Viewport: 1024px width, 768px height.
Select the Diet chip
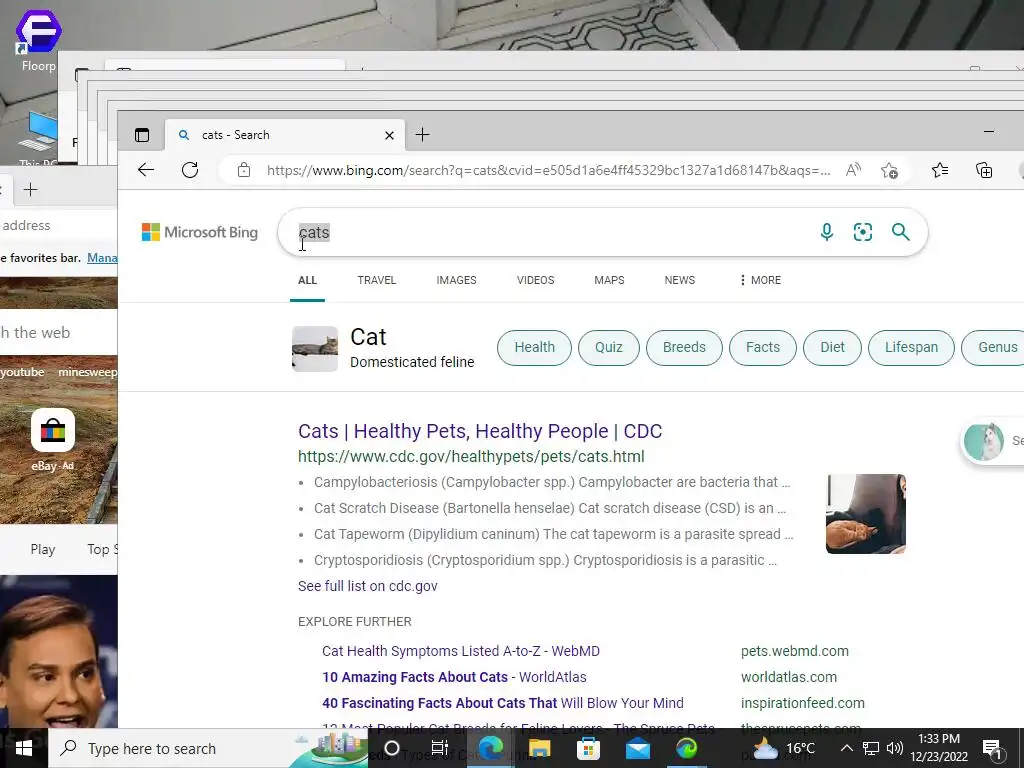tap(833, 347)
